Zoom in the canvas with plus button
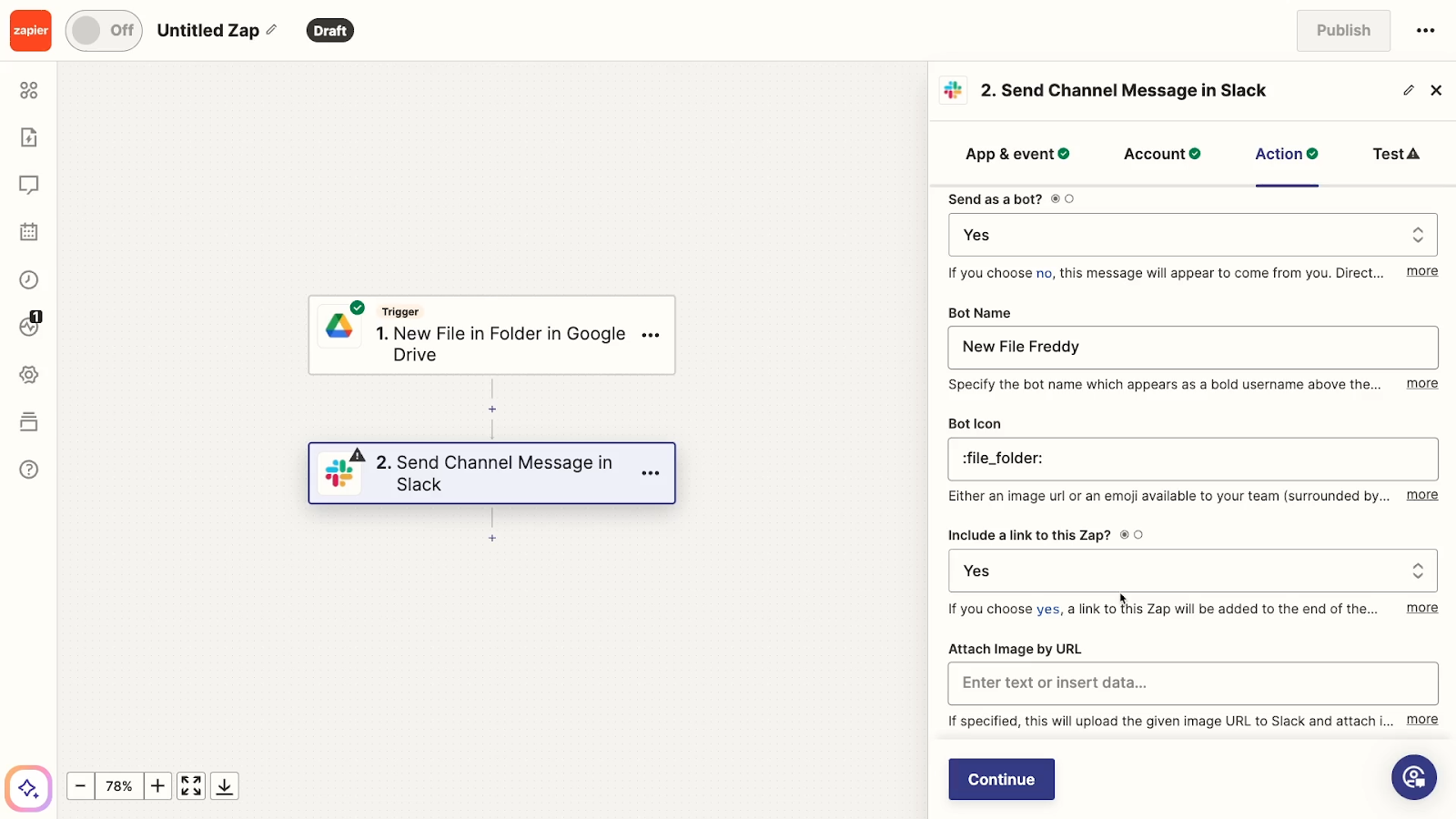 coord(157,785)
